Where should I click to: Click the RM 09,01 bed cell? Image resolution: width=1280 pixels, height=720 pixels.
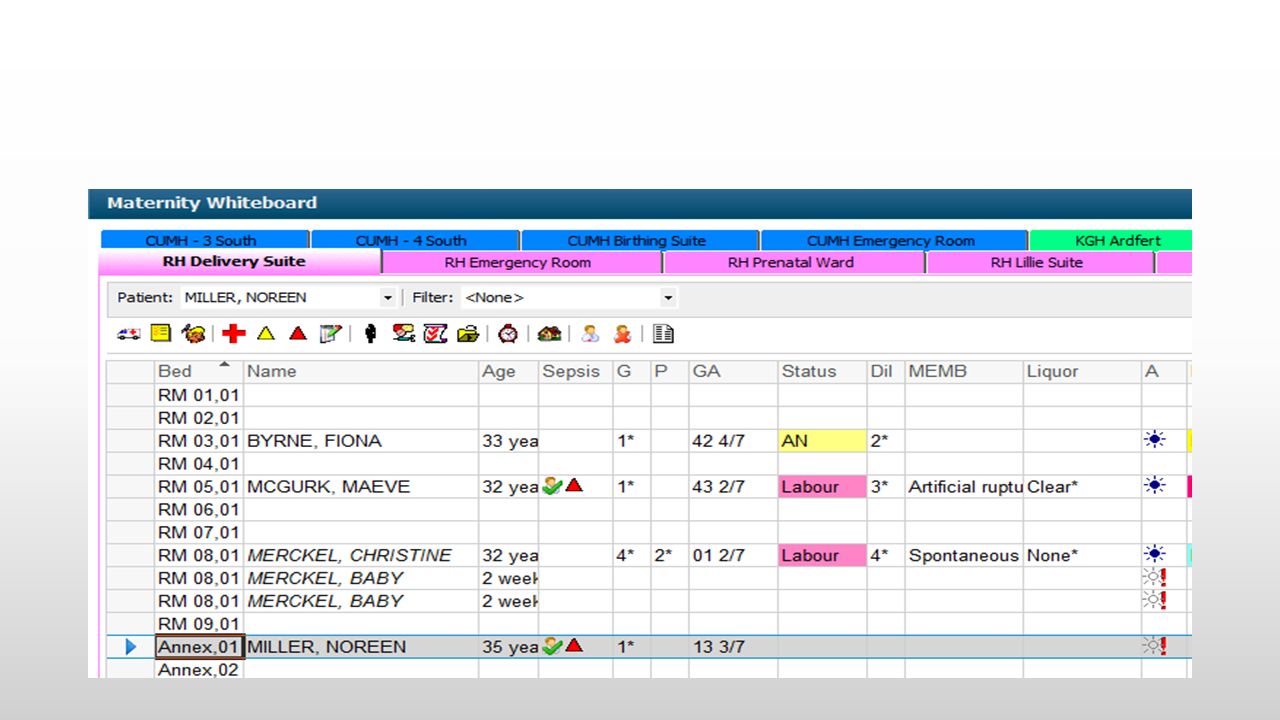point(199,624)
